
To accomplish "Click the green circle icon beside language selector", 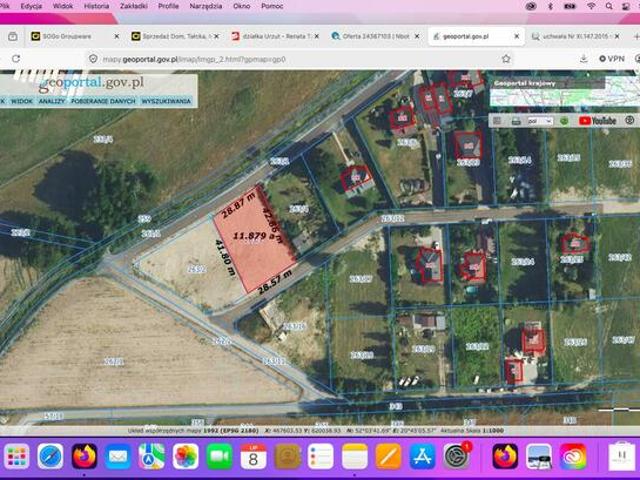I will [564, 121].
